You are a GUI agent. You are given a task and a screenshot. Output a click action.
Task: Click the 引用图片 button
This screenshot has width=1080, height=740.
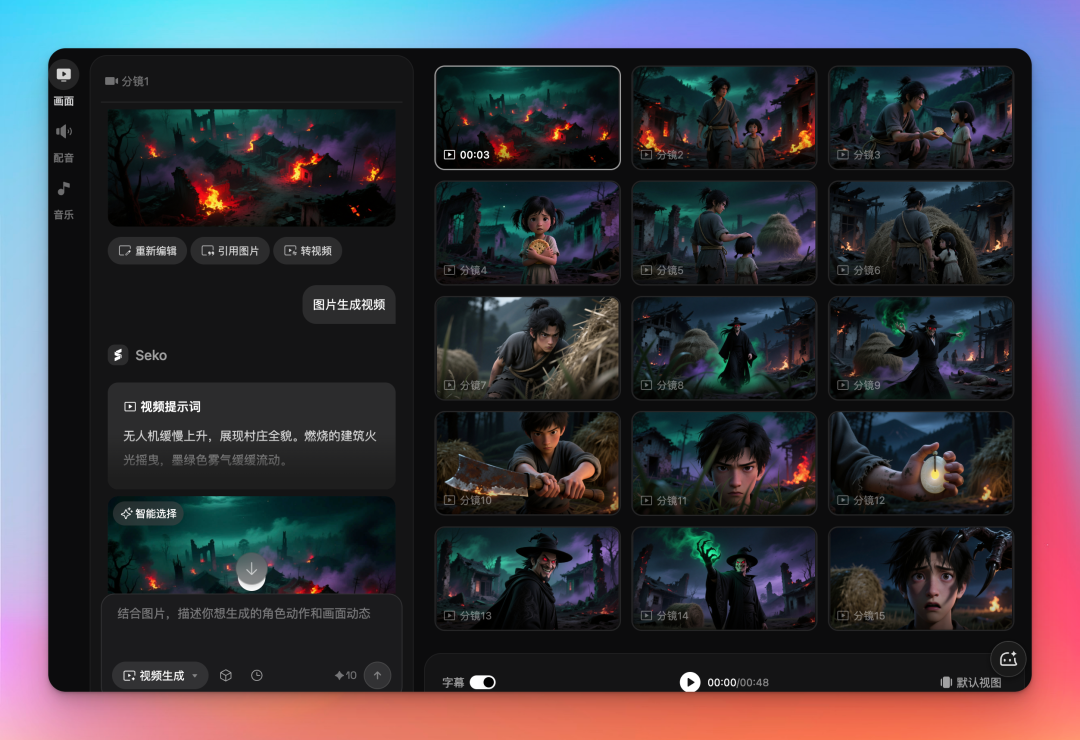[x=230, y=251]
